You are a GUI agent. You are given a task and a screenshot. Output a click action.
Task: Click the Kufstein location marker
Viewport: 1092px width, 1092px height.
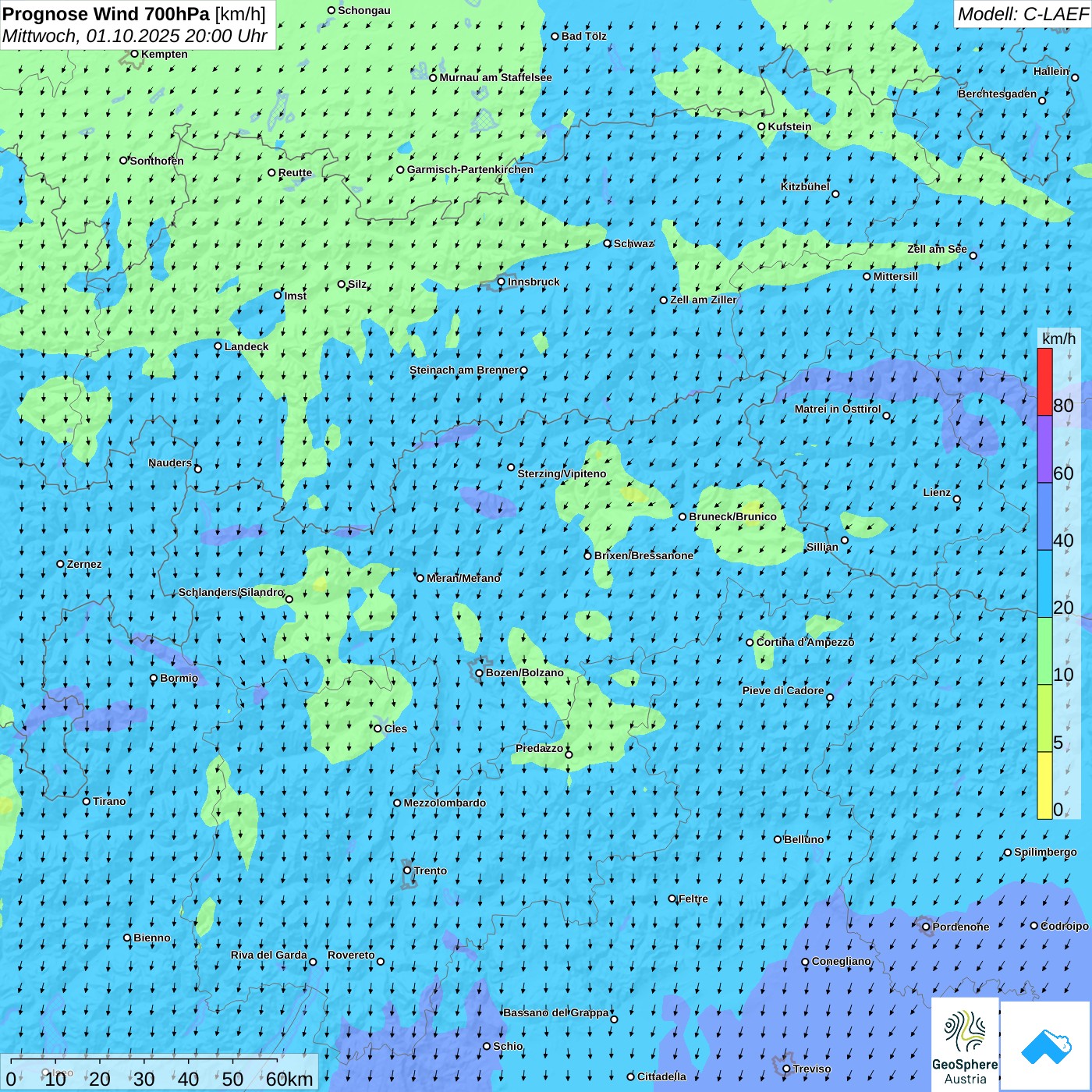tap(762, 126)
